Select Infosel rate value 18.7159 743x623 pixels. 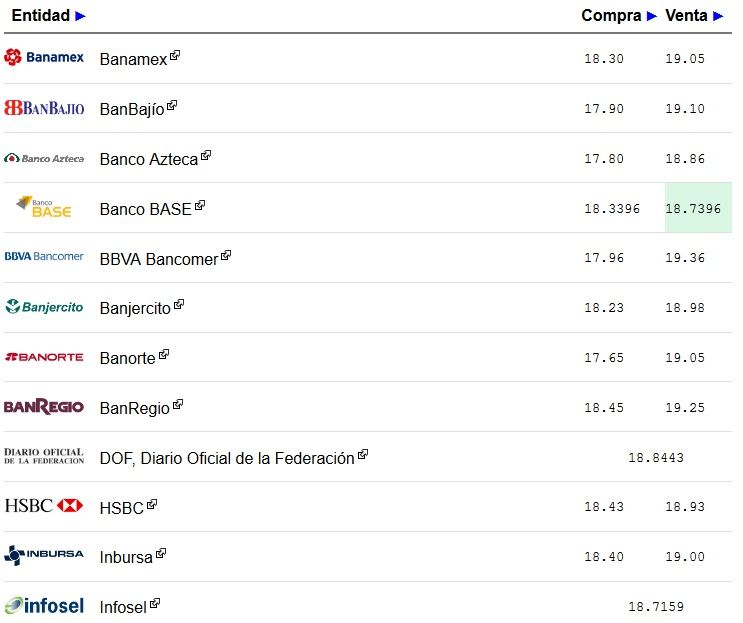click(x=656, y=606)
